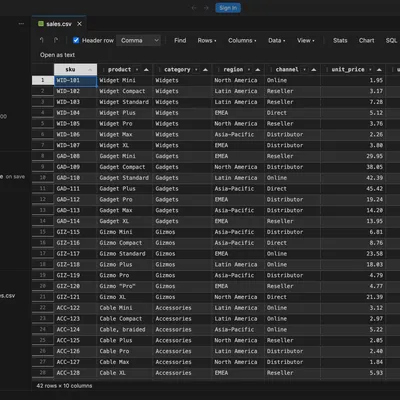400x400 pixels.
Task: Select the region column header name
Action: [233, 70]
